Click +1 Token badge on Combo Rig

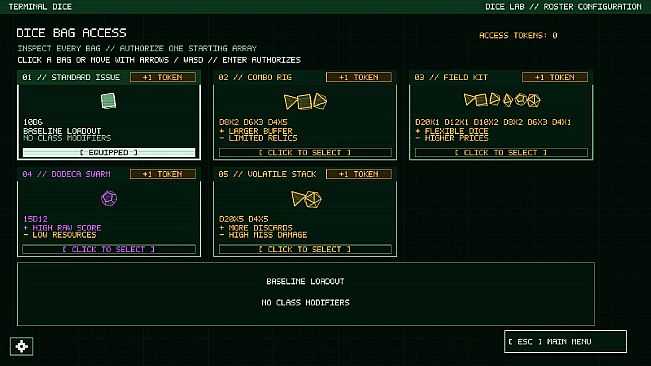[359, 77]
